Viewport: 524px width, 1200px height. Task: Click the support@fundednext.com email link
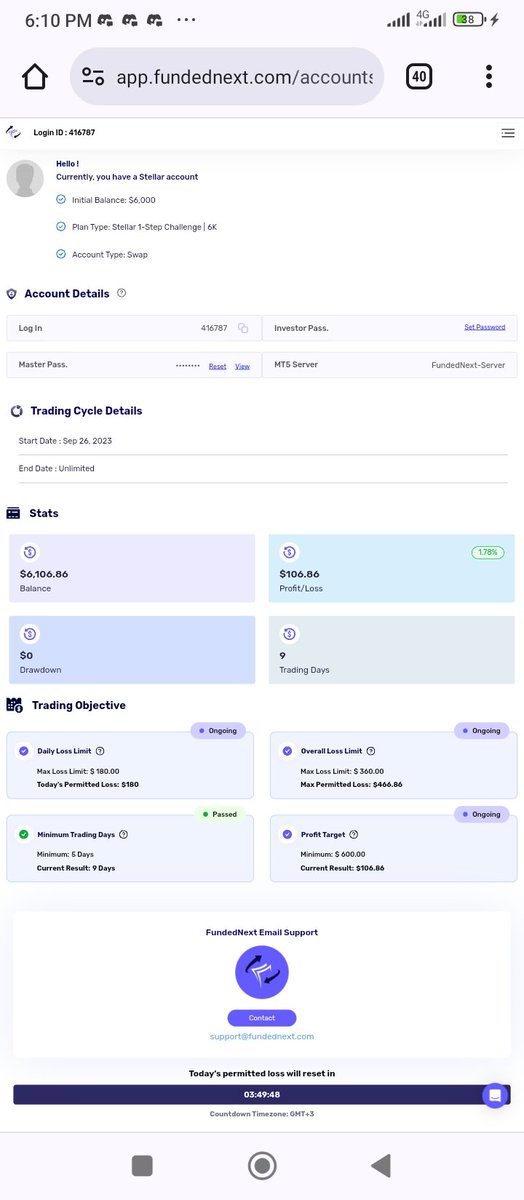[x=262, y=1037]
